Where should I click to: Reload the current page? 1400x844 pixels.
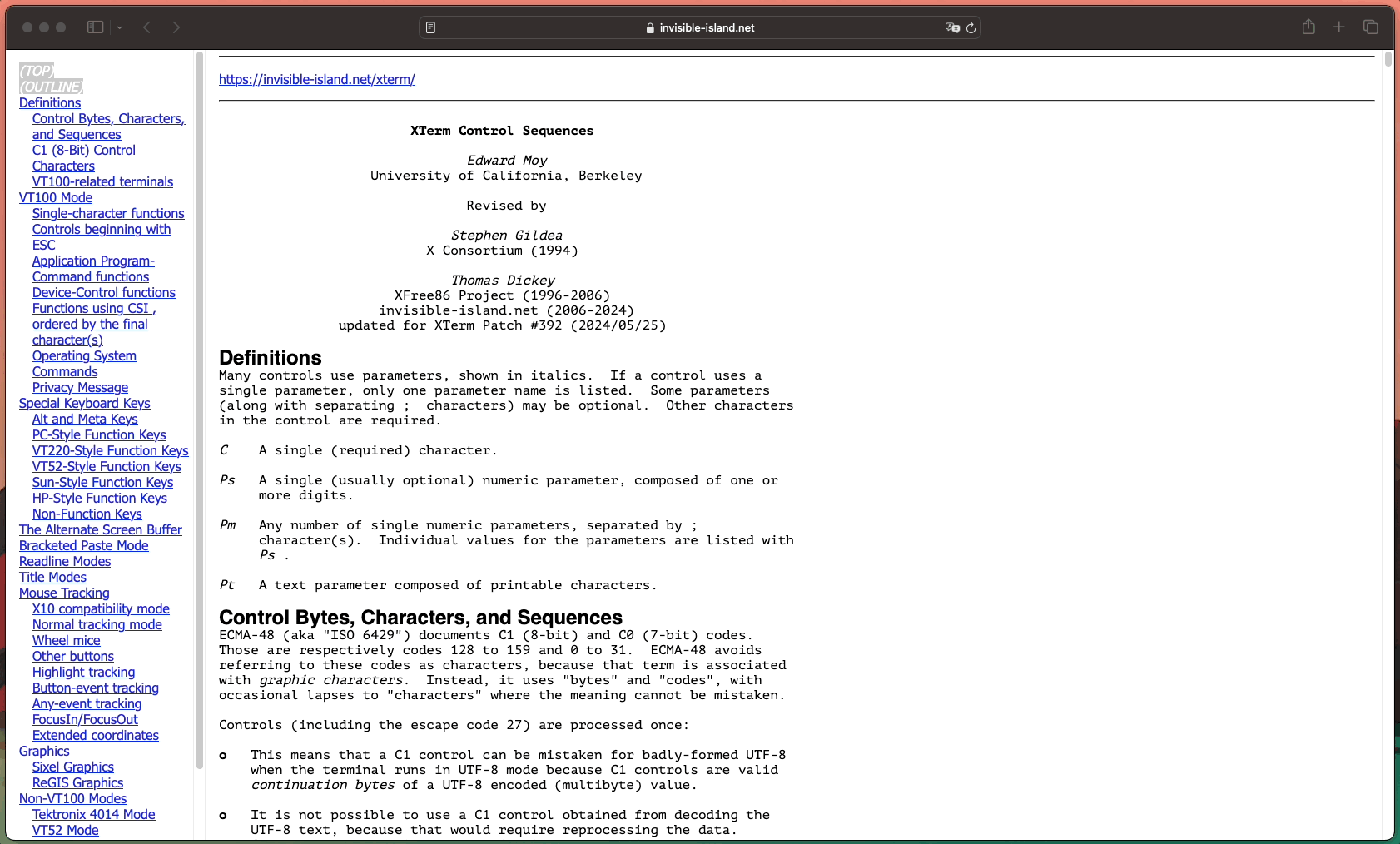[x=971, y=27]
